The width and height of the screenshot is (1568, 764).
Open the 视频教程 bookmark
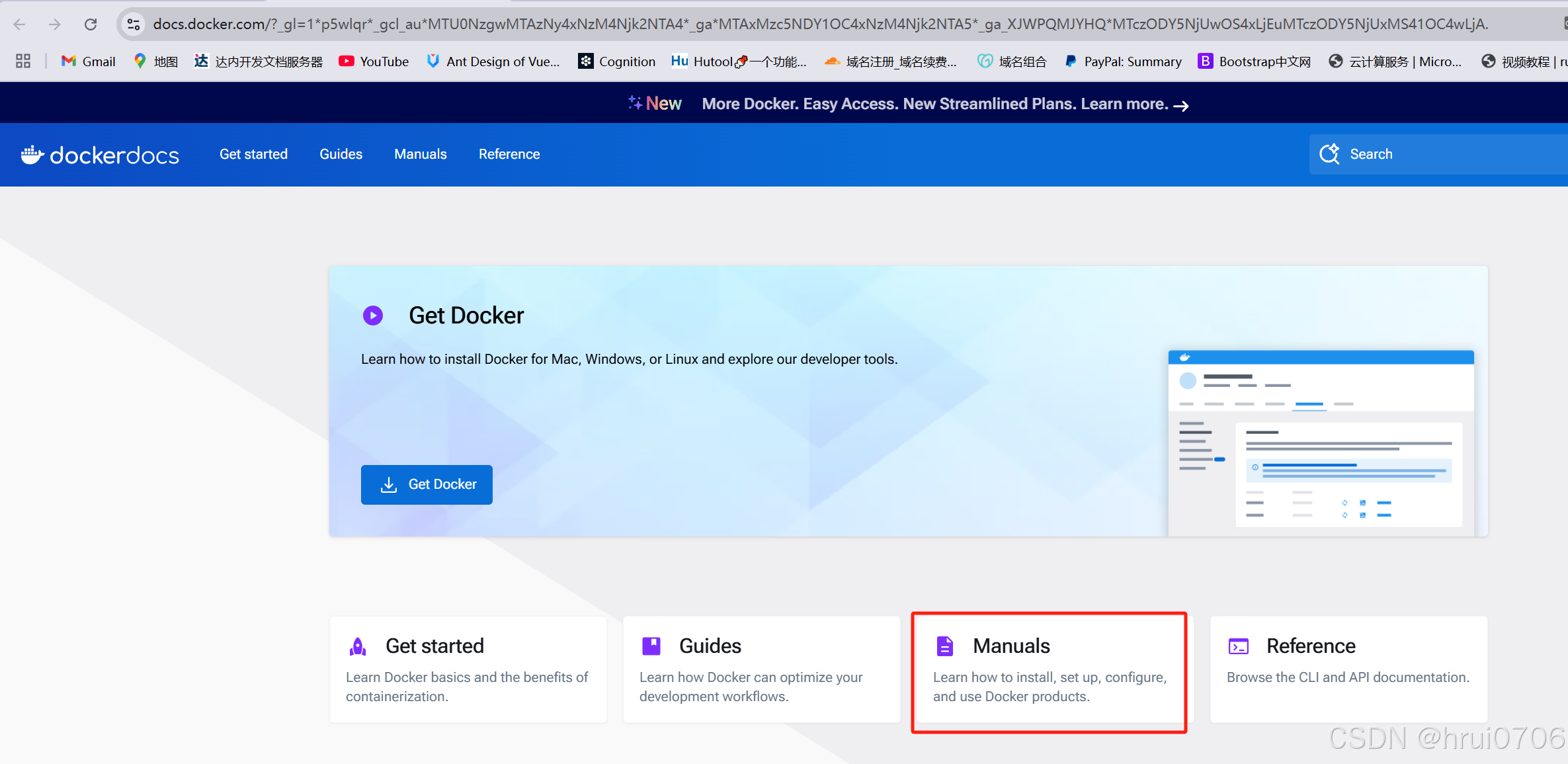coord(1524,62)
